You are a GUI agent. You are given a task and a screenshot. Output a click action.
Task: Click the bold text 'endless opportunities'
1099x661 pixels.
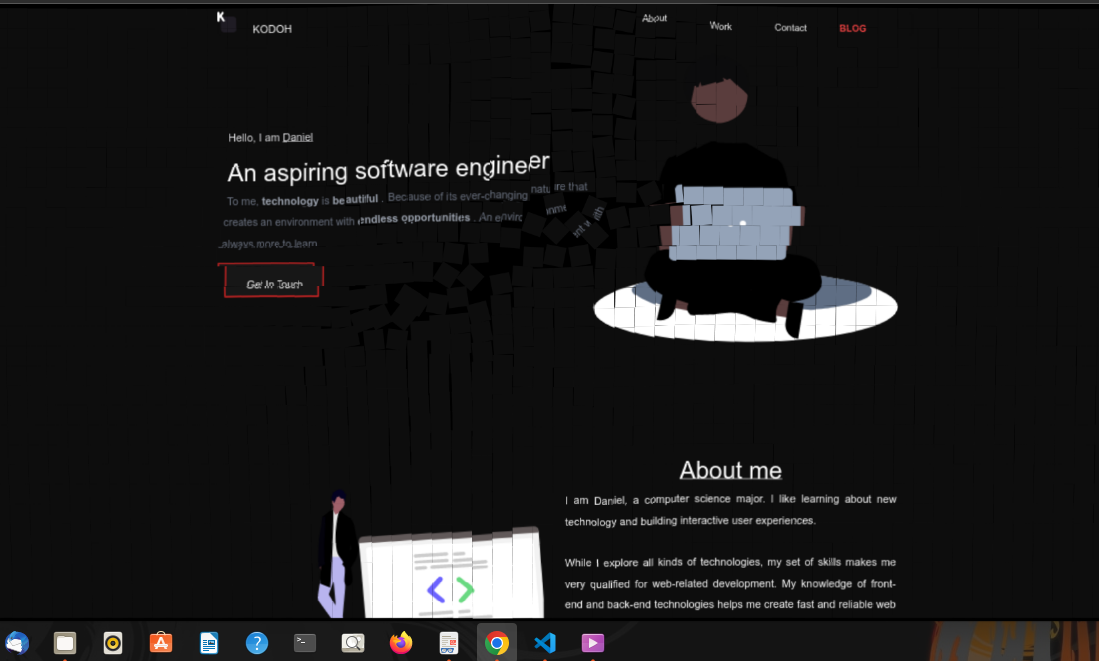414,218
